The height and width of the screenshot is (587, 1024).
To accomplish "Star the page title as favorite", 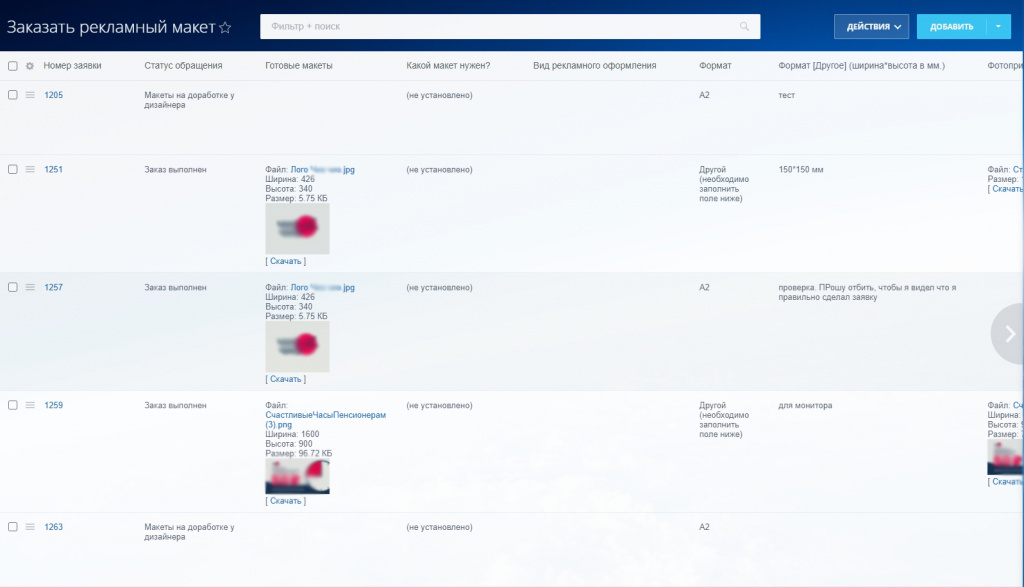I will pos(225,27).
